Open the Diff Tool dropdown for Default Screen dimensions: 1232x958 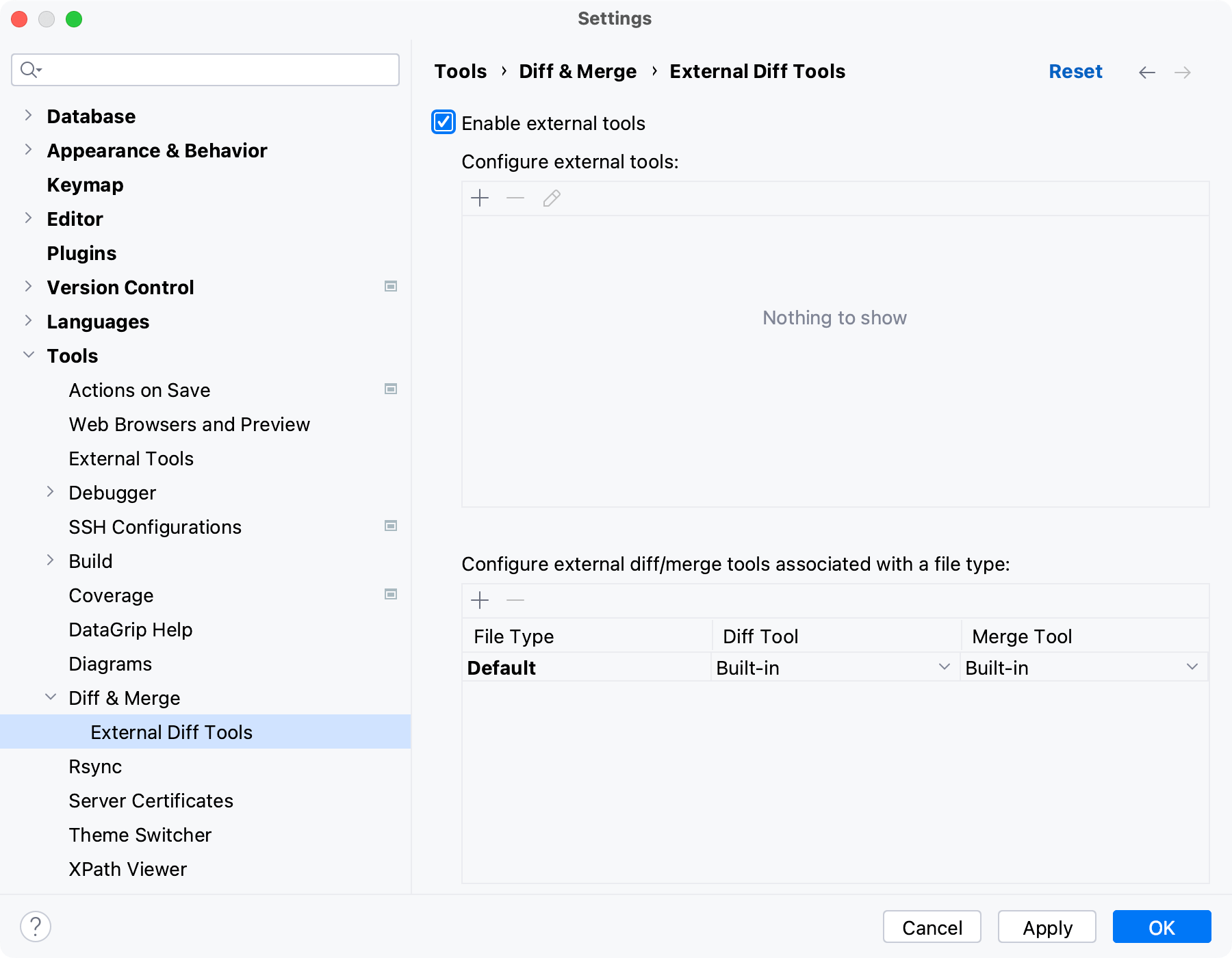945,667
